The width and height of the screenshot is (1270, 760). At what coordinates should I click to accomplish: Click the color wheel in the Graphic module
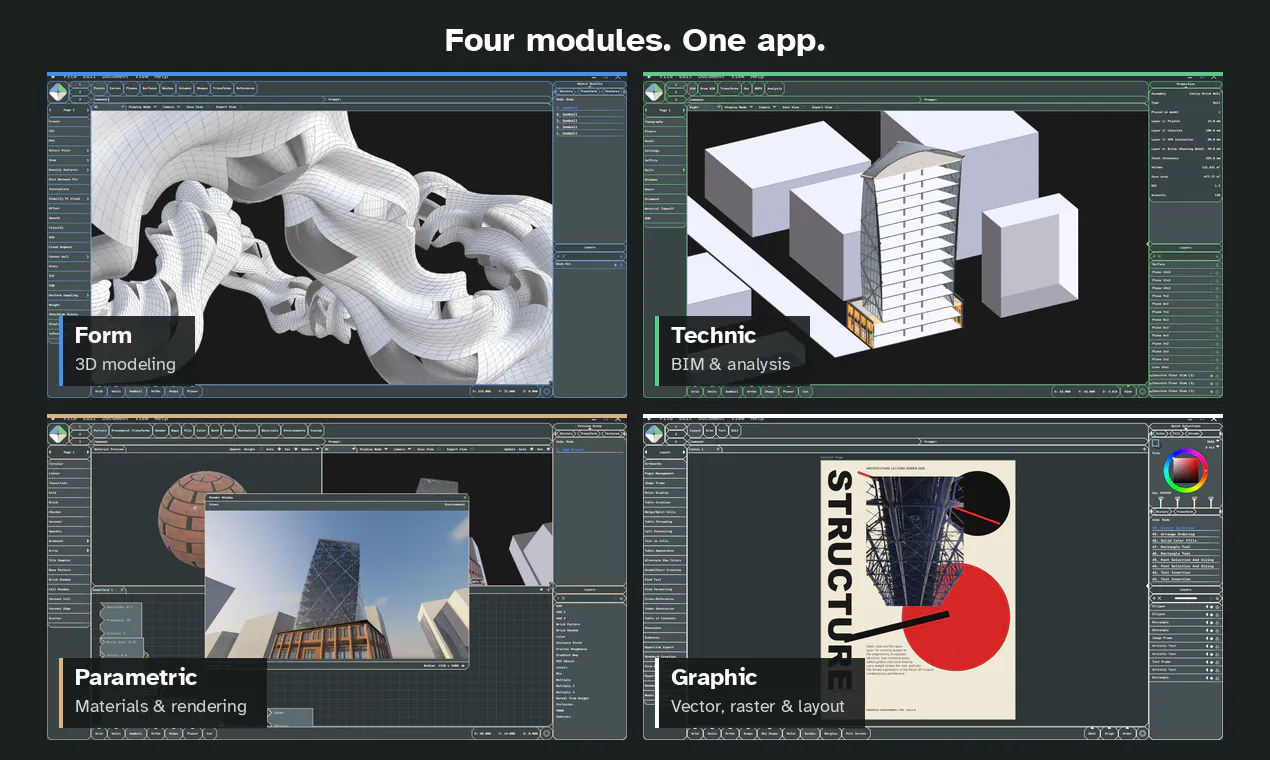1186,470
